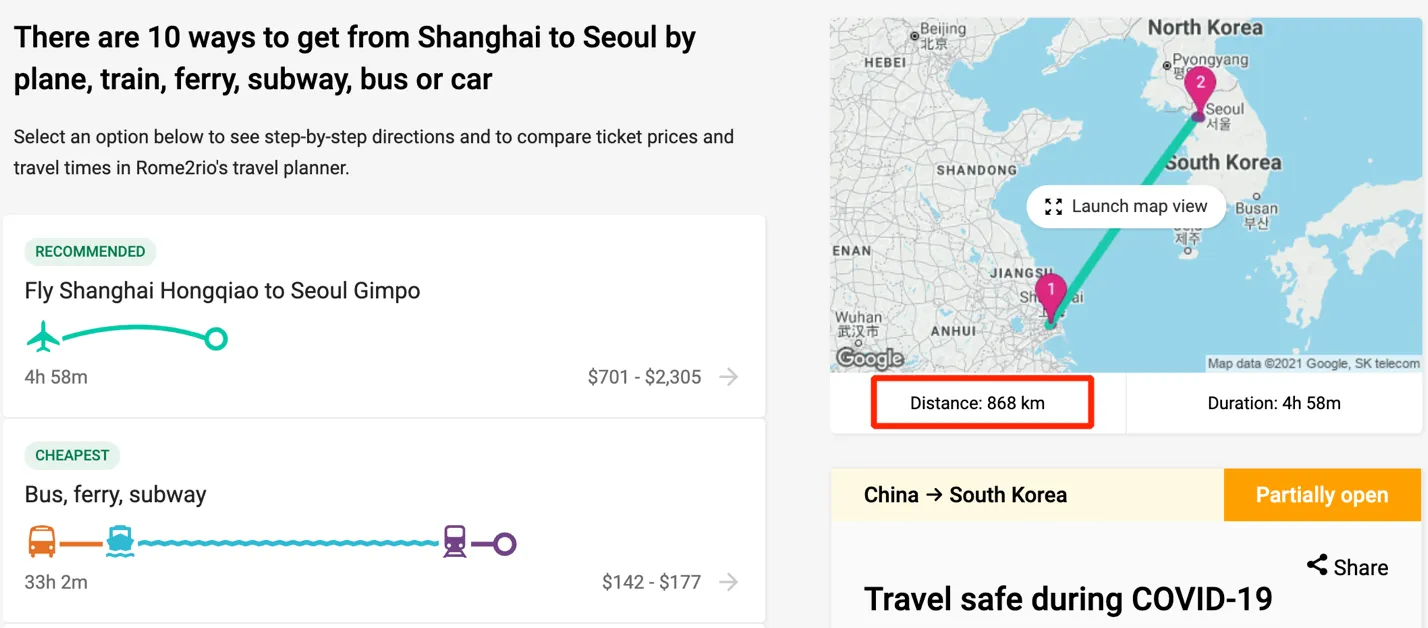
Task: Open the flight option arrow beside $701 - $2,305
Action: [729, 377]
